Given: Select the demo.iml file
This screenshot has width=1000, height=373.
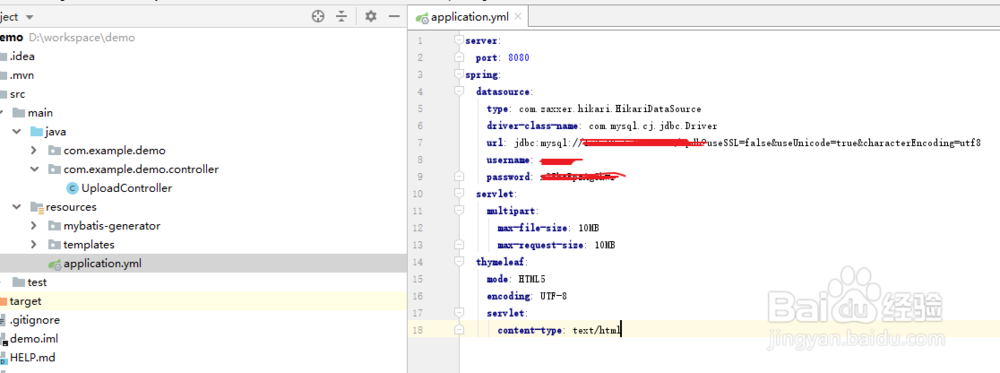Looking at the screenshot, I should click(34, 339).
